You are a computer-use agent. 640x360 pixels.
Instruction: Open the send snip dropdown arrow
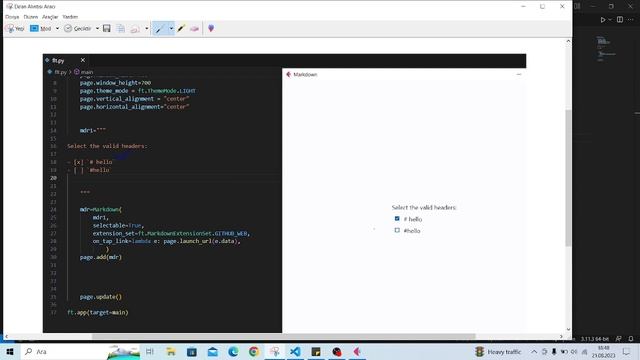(147, 29)
